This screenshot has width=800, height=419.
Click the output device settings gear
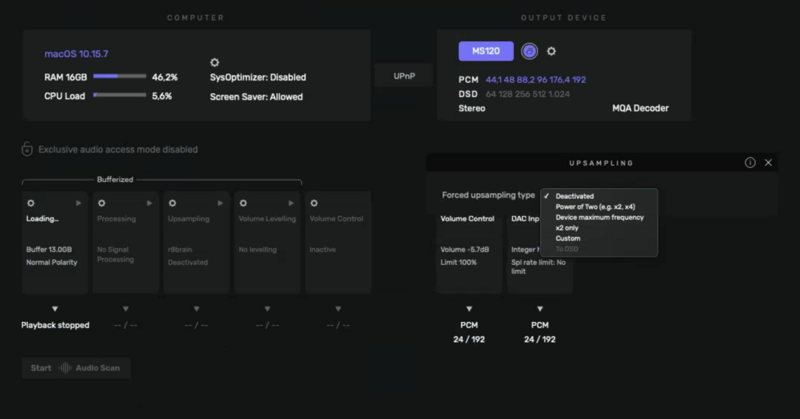(551, 51)
